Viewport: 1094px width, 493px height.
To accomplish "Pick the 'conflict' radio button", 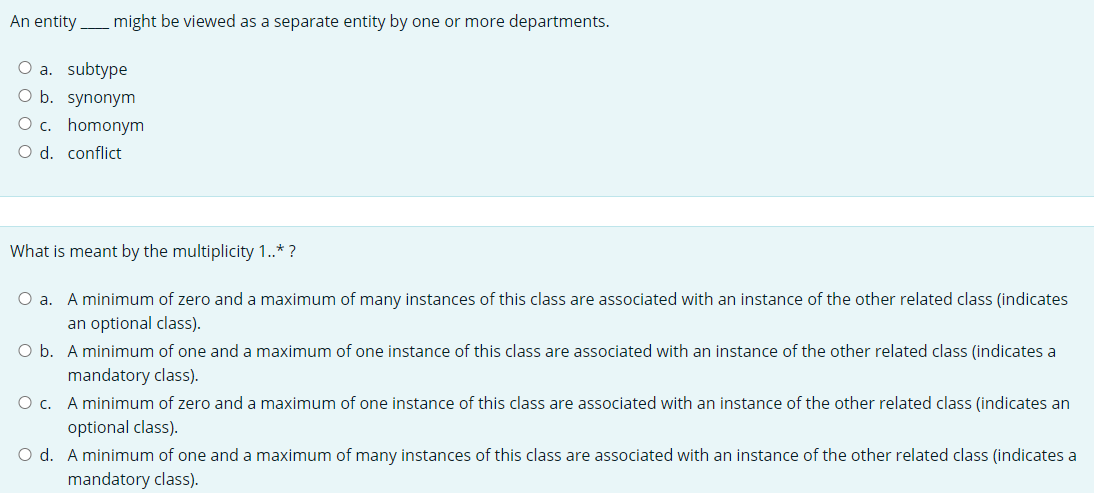I will pyautogui.click(x=25, y=152).
